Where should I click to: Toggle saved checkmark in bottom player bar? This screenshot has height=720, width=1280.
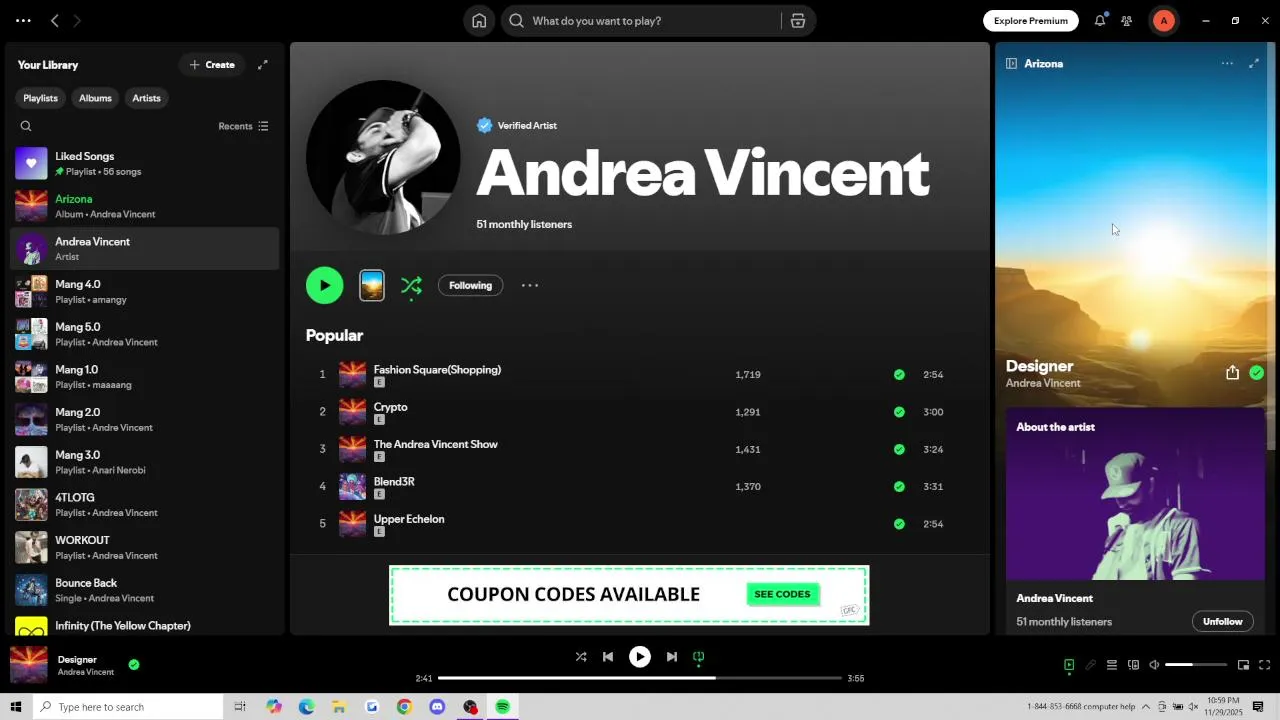tap(134, 664)
